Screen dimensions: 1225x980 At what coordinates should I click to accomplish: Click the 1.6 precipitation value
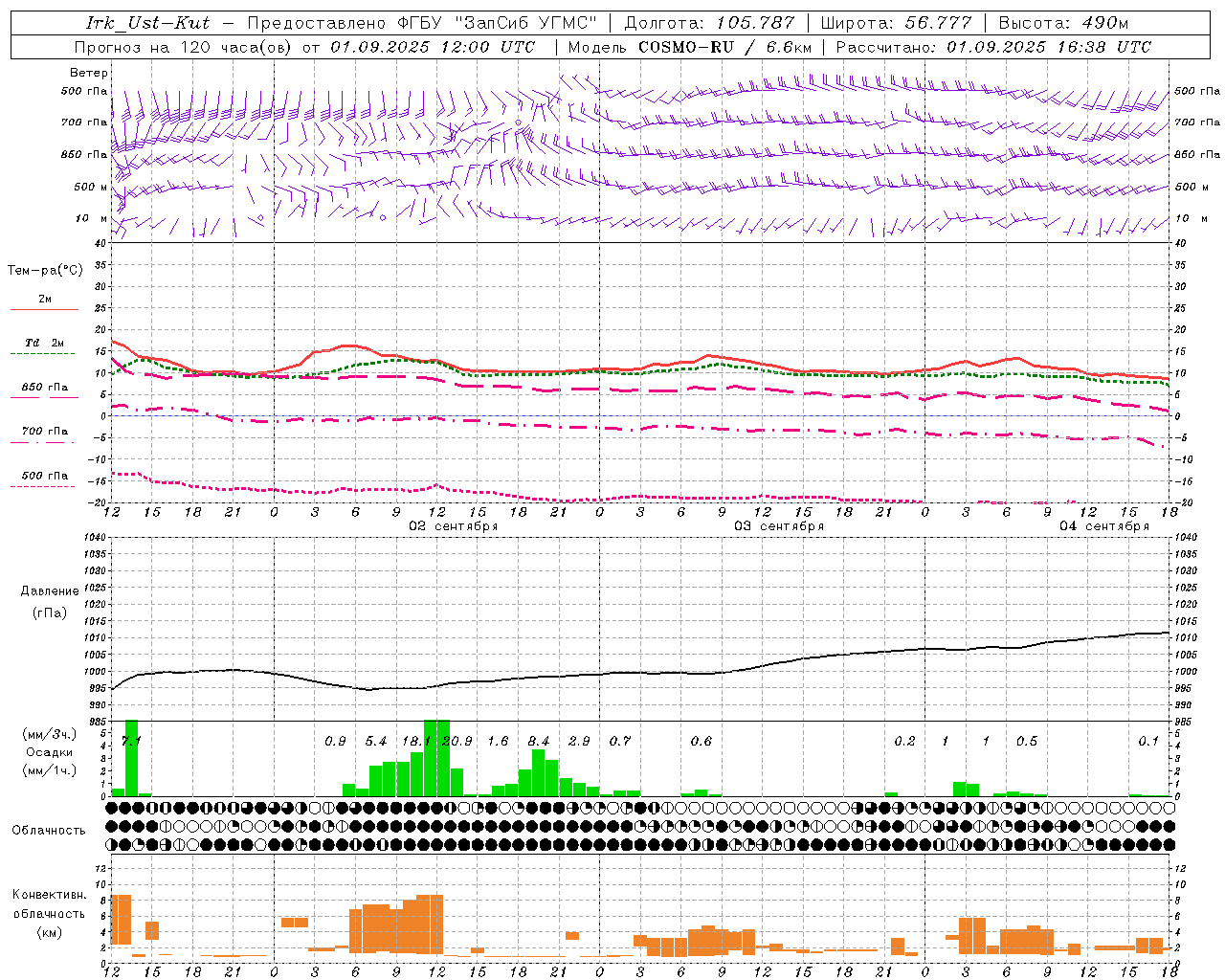point(498,742)
